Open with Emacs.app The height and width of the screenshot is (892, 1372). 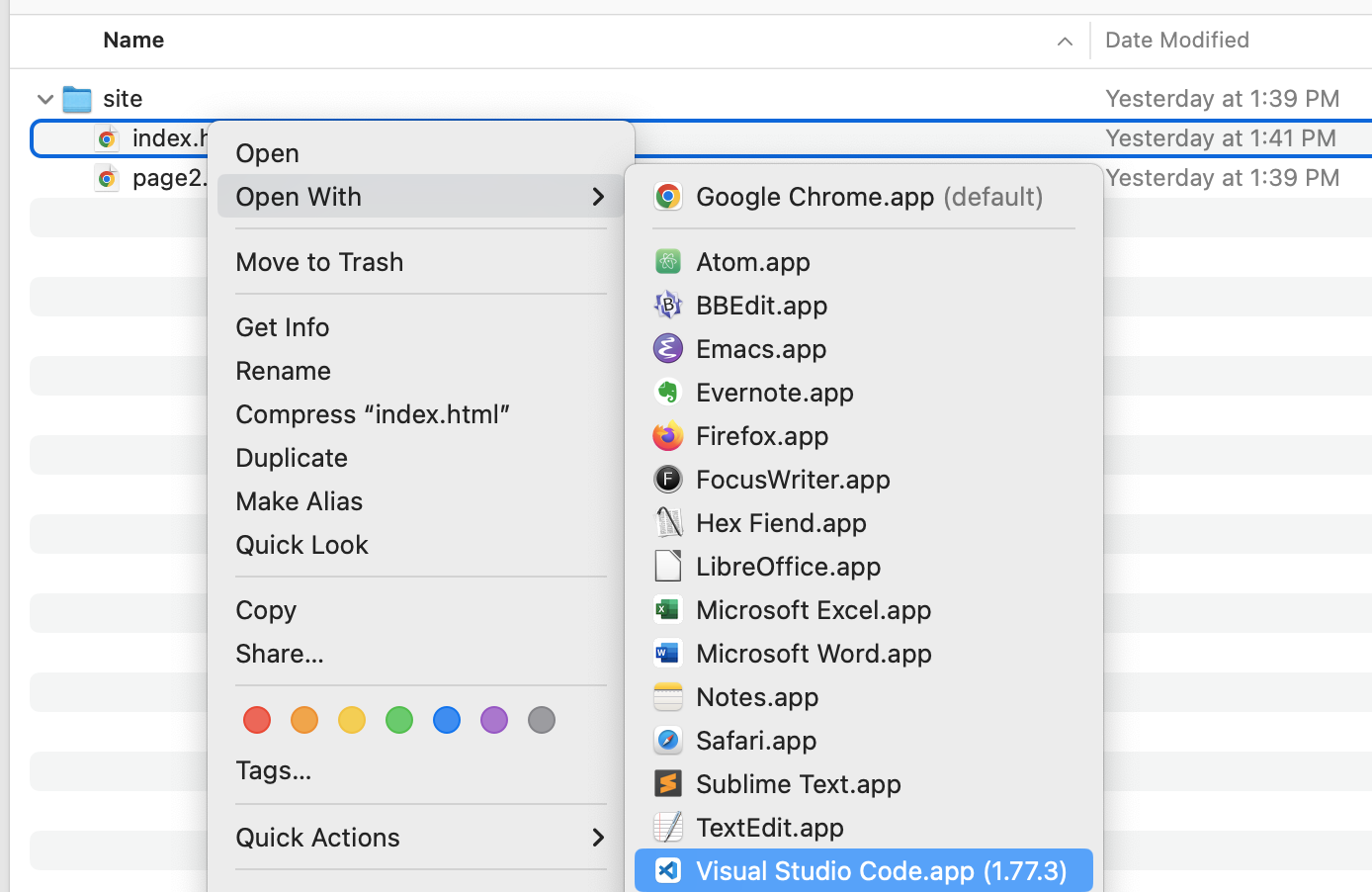864,349
